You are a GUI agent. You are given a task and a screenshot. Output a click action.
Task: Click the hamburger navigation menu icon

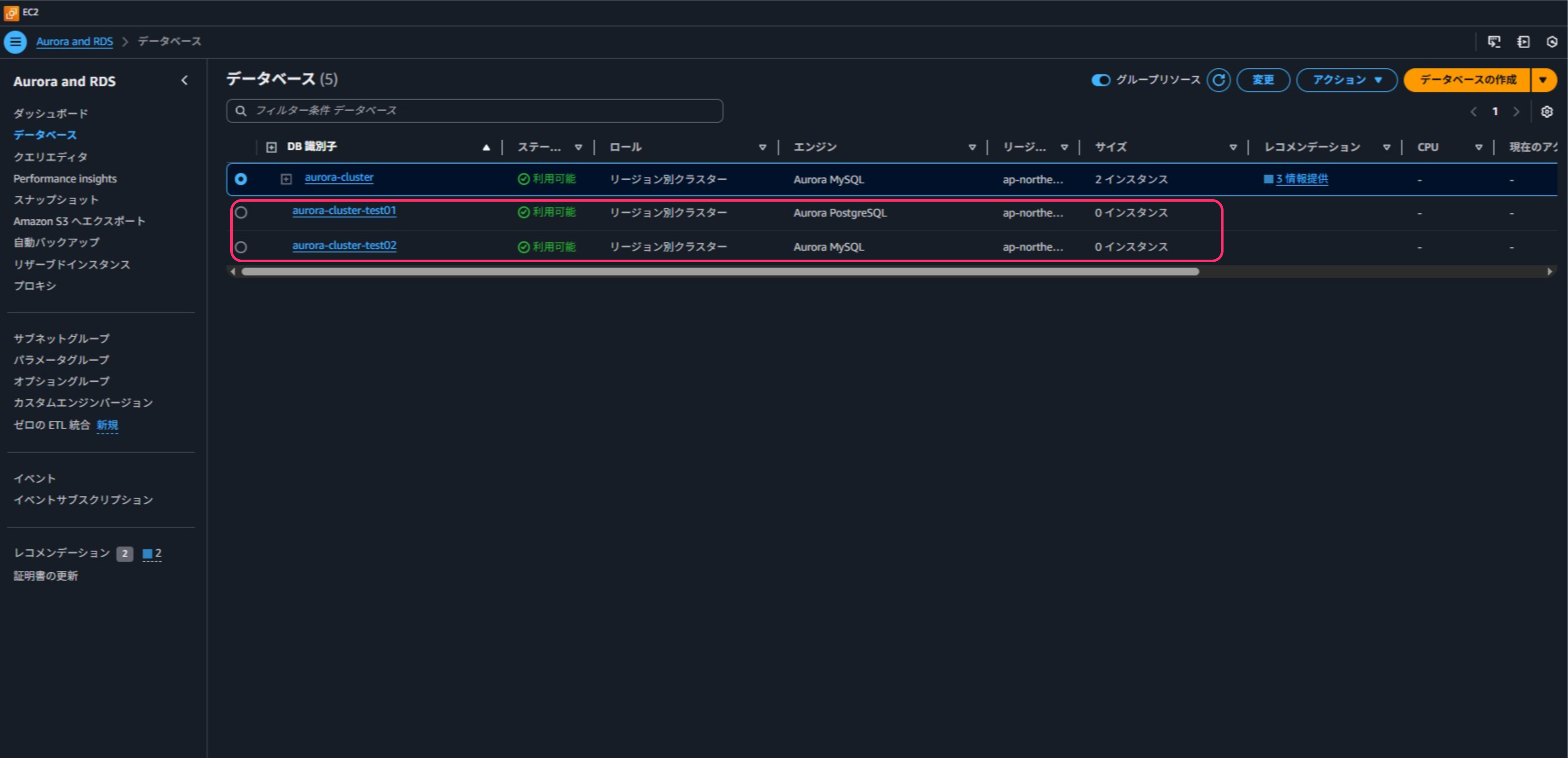[15, 42]
